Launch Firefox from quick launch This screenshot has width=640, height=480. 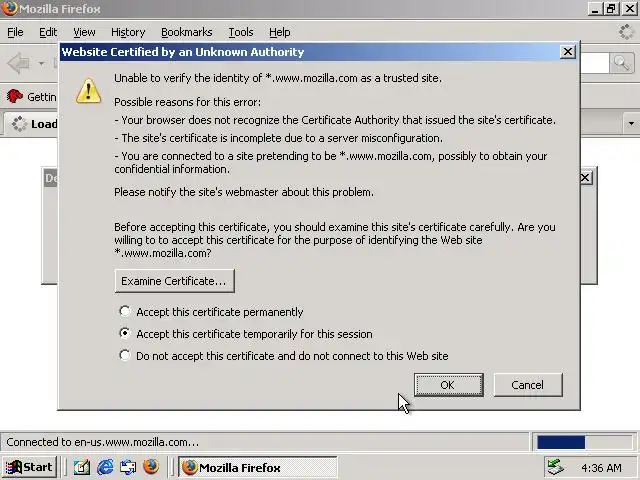151,466
